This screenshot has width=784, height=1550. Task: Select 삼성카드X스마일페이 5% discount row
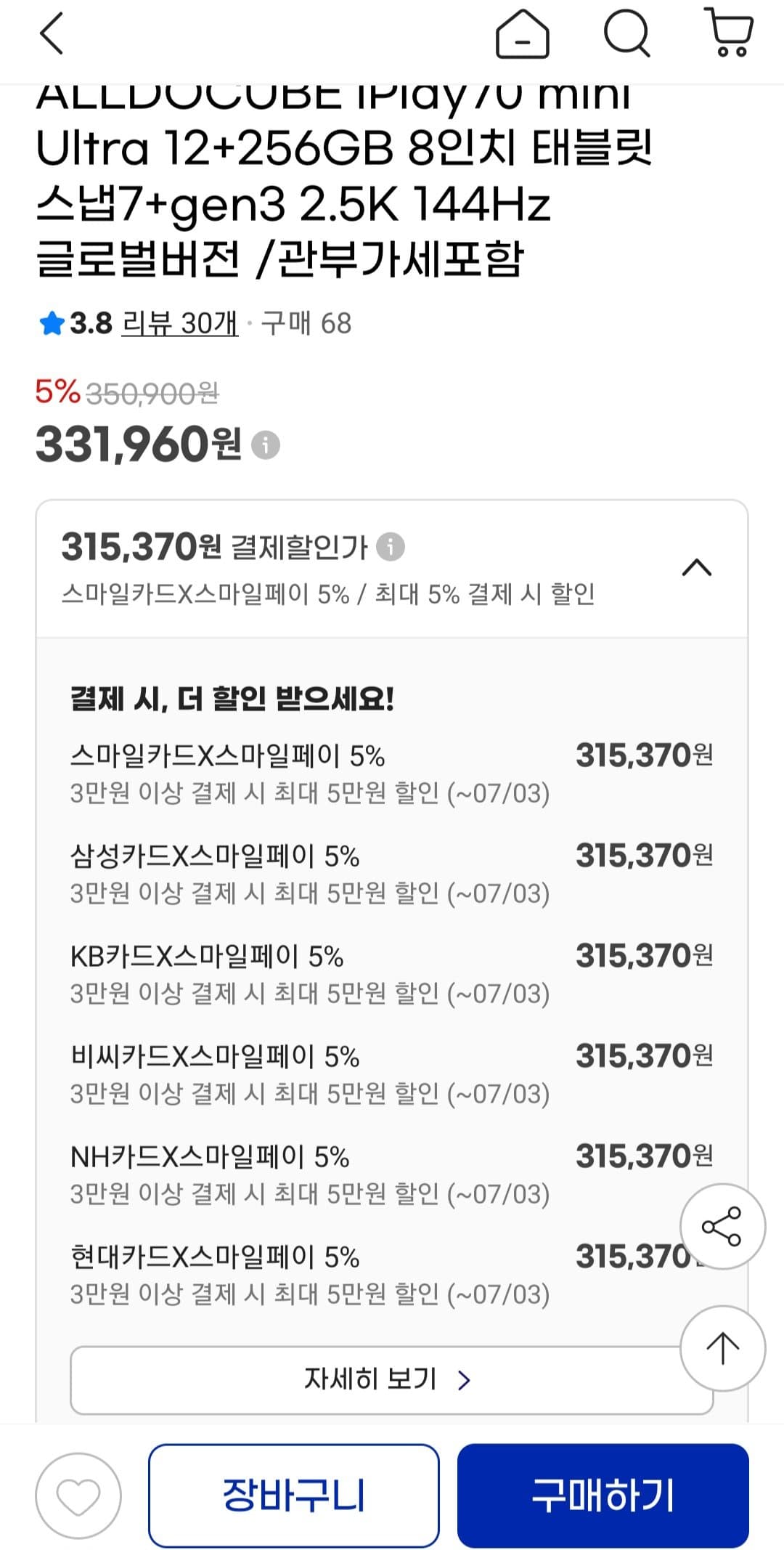tap(391, 875)
